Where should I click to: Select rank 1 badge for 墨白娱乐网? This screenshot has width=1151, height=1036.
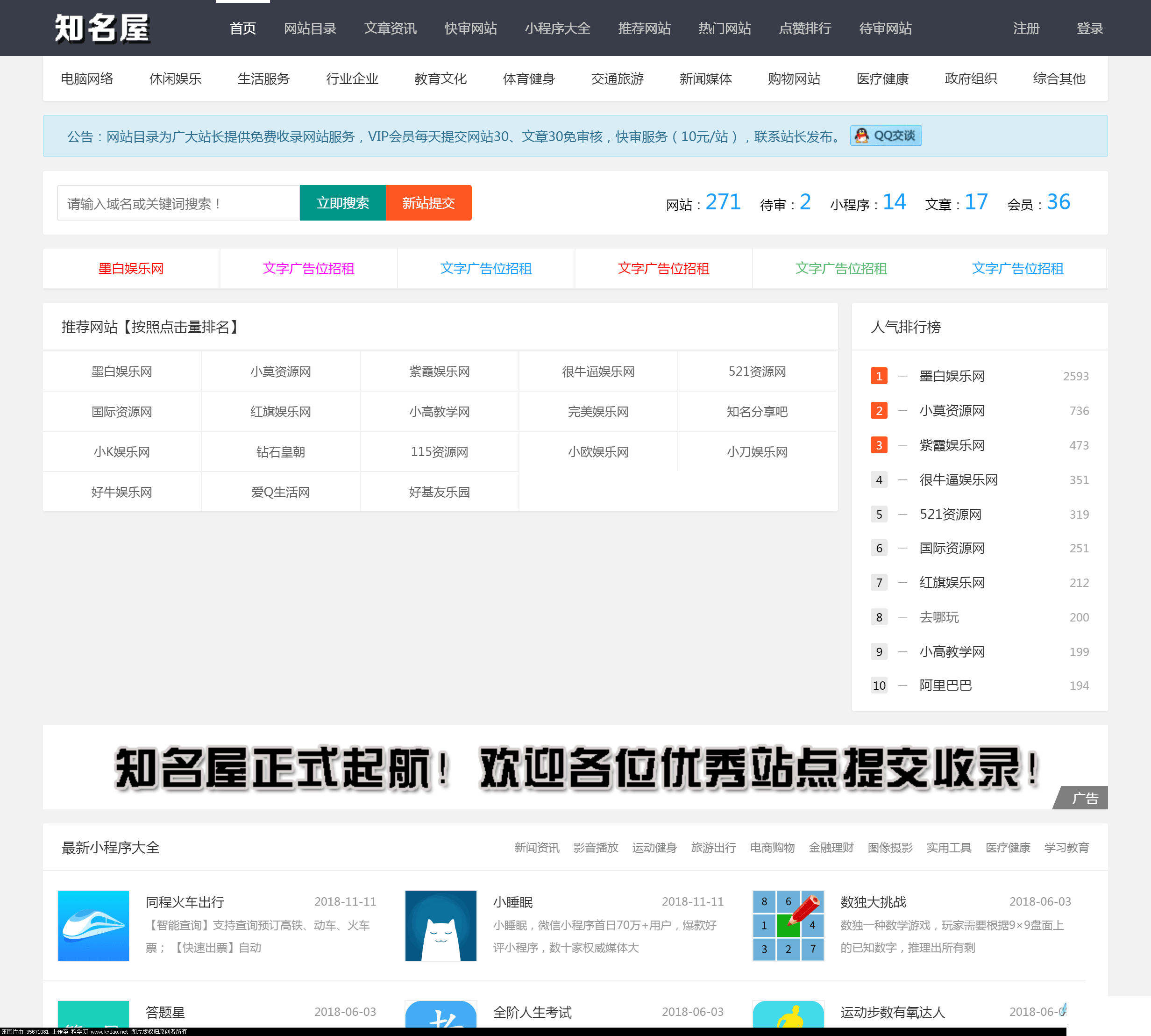[x=879, y=376]
